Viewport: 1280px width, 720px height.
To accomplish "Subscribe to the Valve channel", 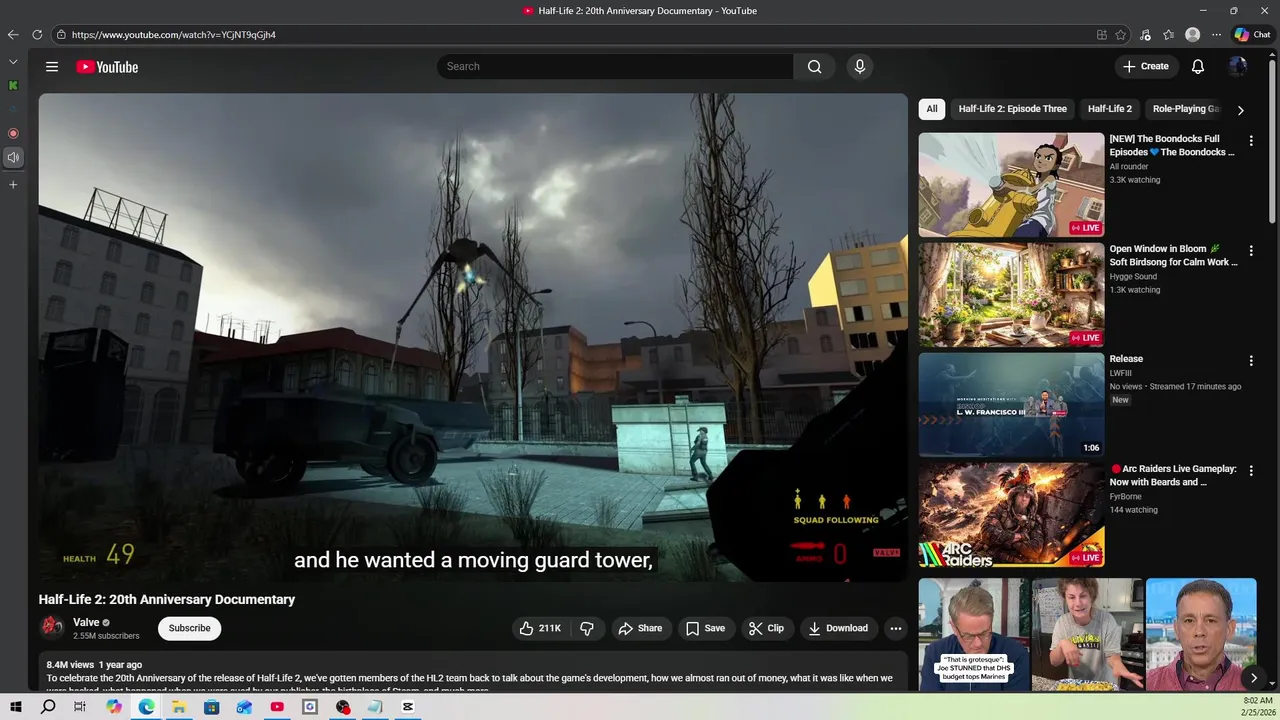I will 189,628.
